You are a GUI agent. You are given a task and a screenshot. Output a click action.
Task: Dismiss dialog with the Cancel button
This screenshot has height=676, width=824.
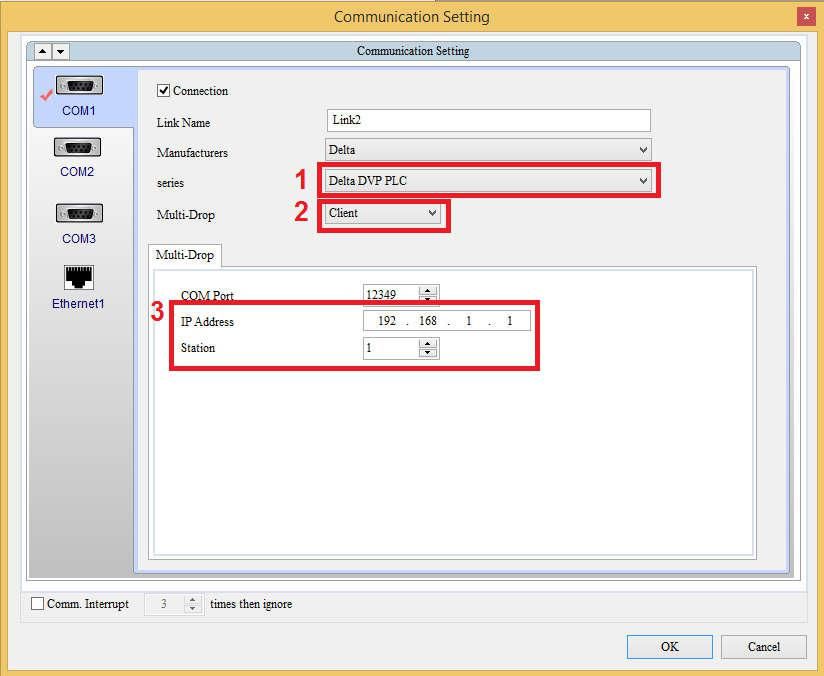[763, 647]
